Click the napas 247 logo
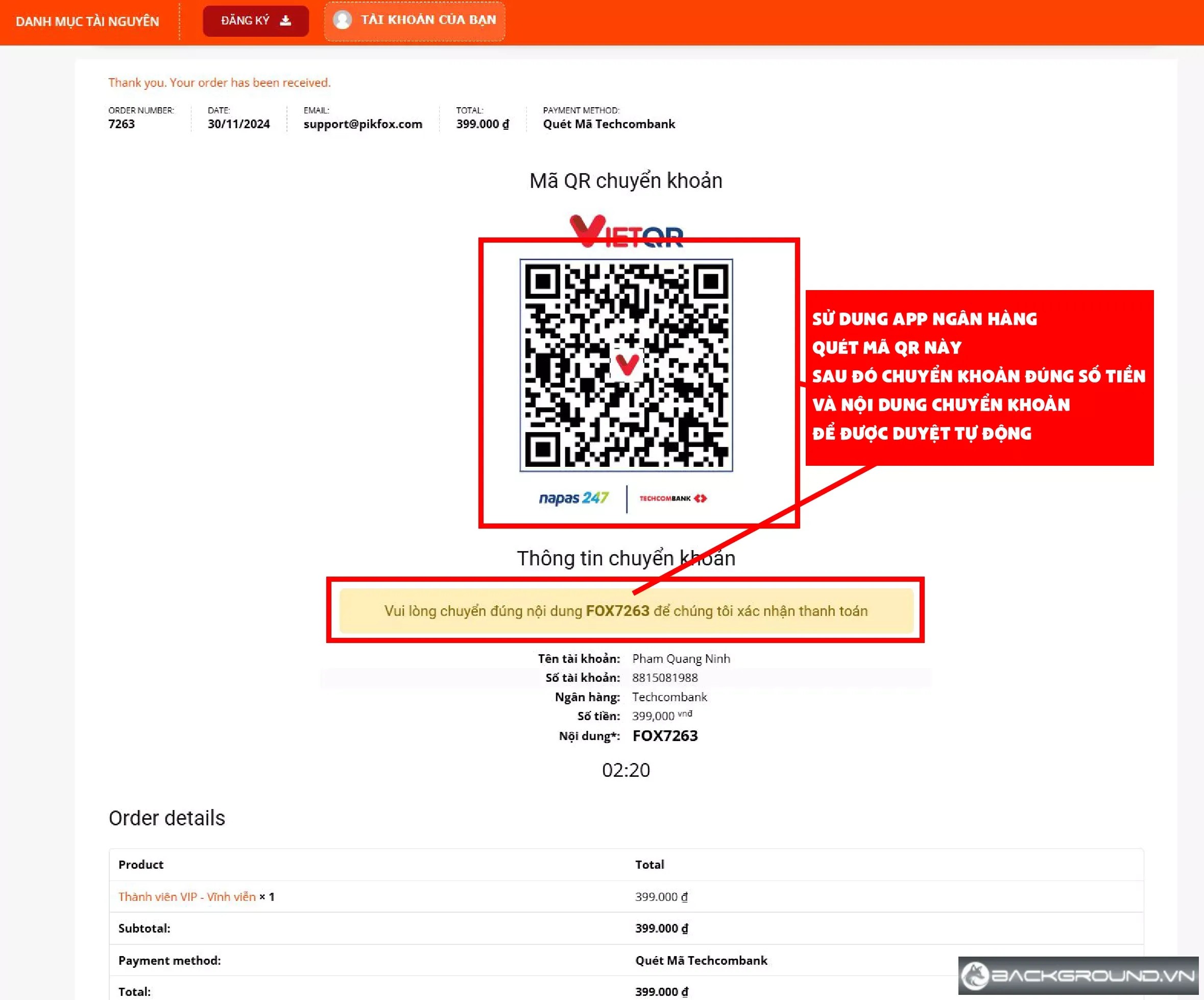Image resolution: width=1204 pixels, height=1000 pixels. [573, 498]
